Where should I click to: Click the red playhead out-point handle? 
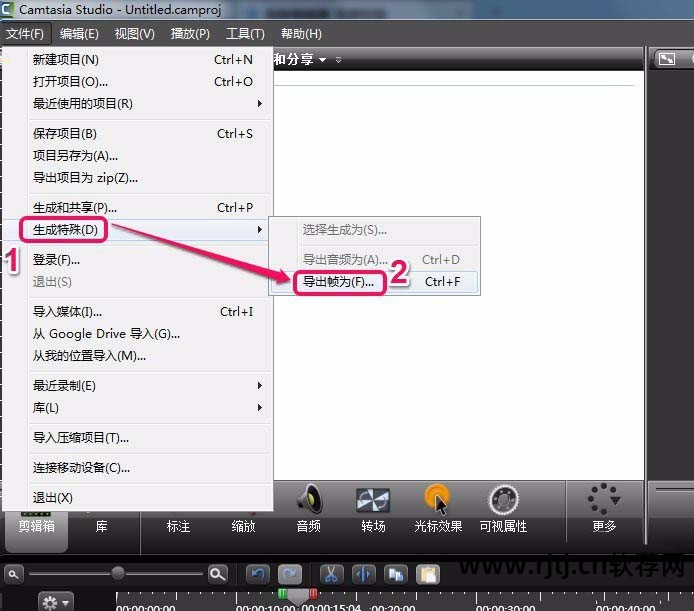pos(313,593)
